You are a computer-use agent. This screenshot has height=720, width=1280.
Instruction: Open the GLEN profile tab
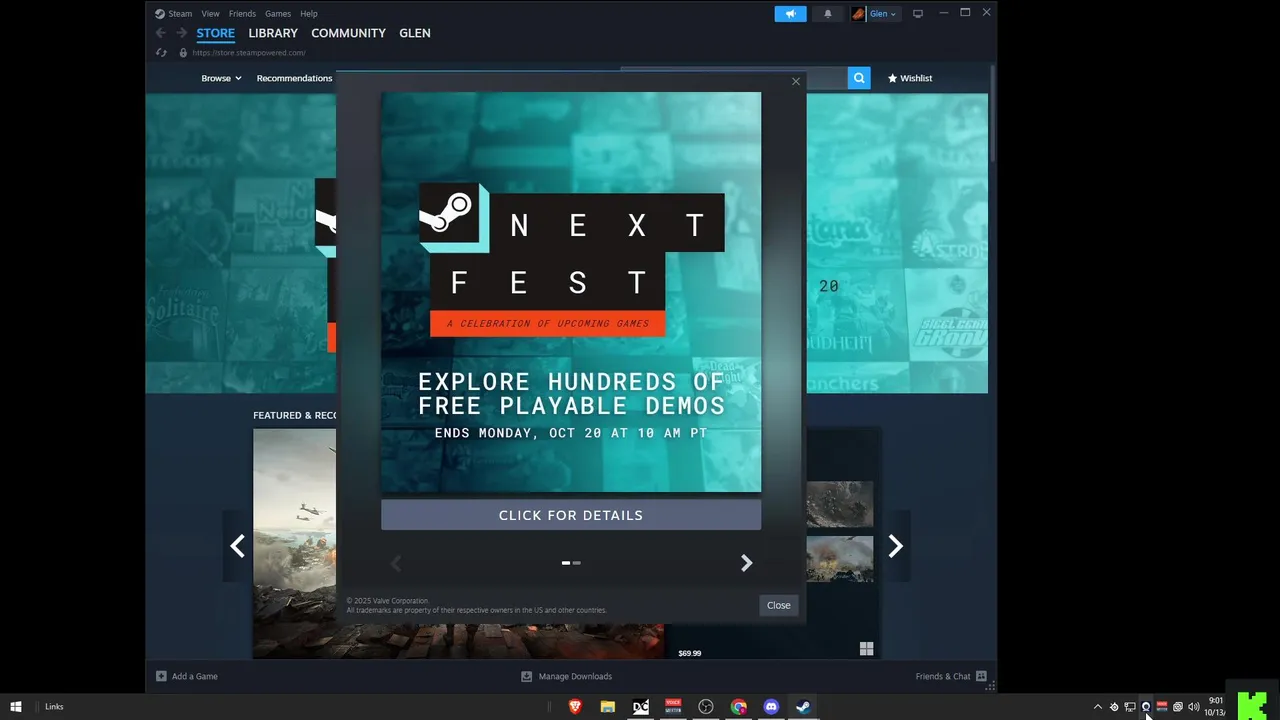click(415, 33)
